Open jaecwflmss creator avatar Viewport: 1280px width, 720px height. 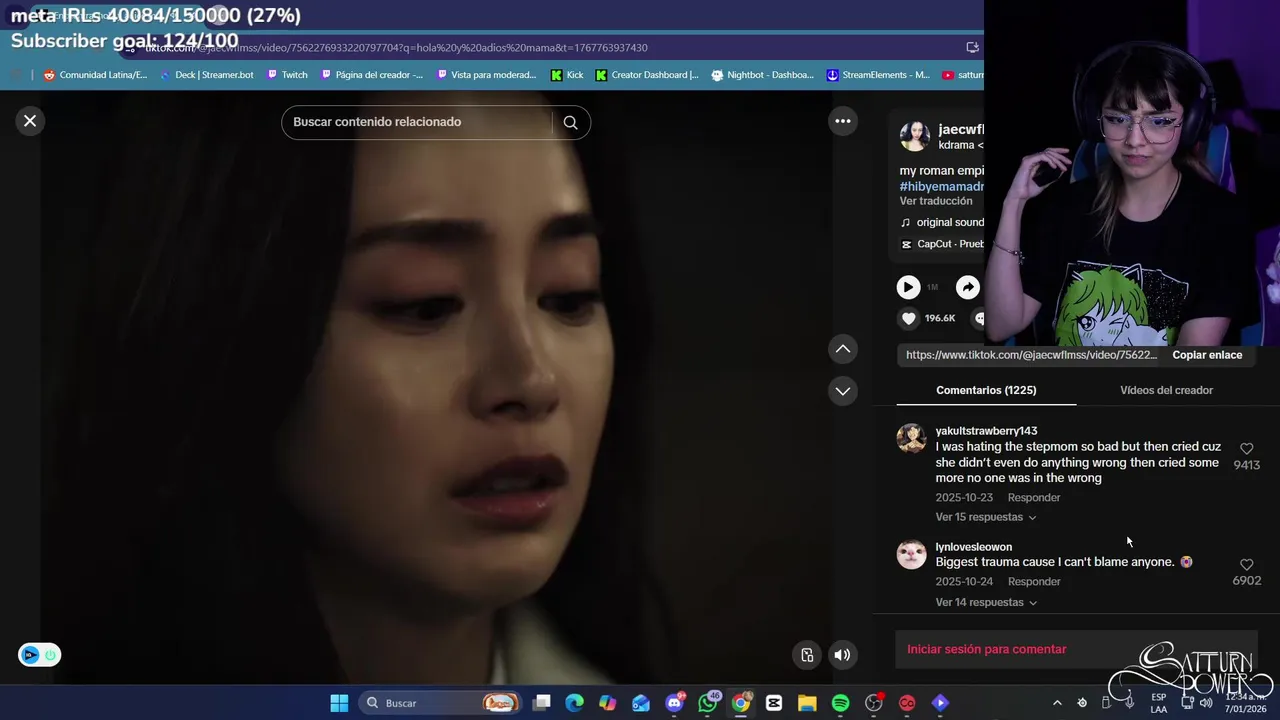(x=915, y=136)
